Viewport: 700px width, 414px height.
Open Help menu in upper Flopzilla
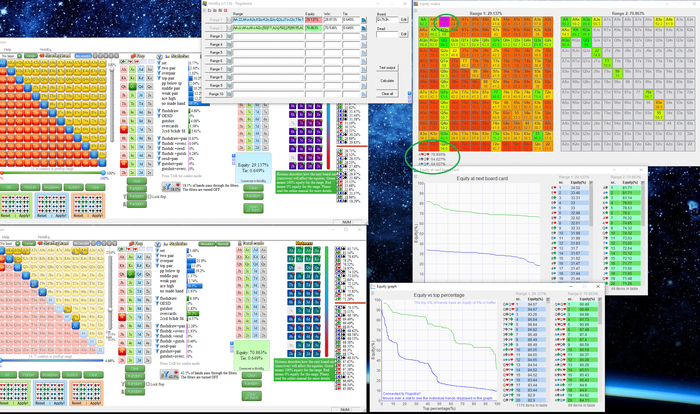8,50
